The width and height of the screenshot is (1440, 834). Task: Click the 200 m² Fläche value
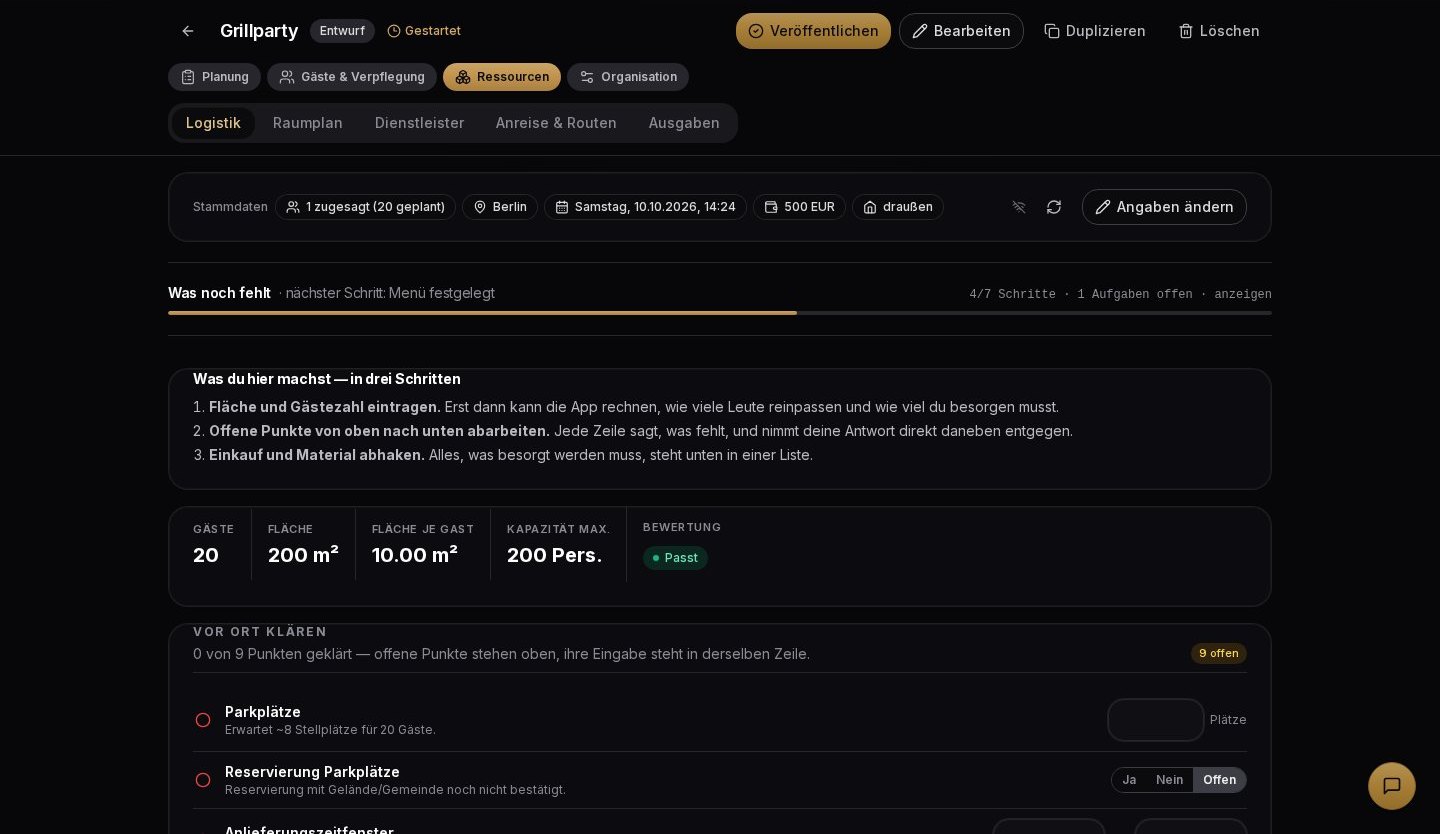click(x=303, y=556)
